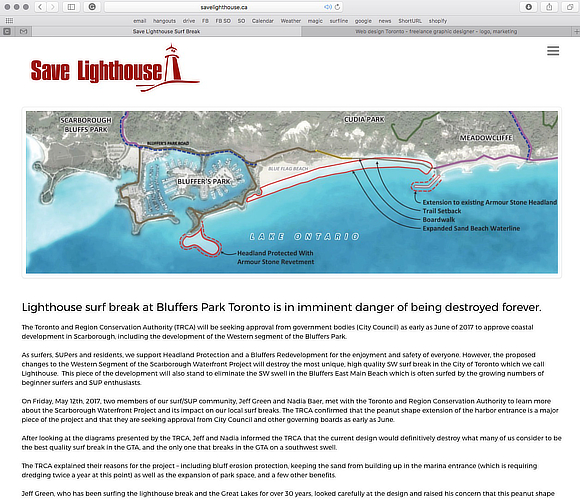Switch to Save Lighthouse Surf Break tab
580x500 pixels.
166,31
